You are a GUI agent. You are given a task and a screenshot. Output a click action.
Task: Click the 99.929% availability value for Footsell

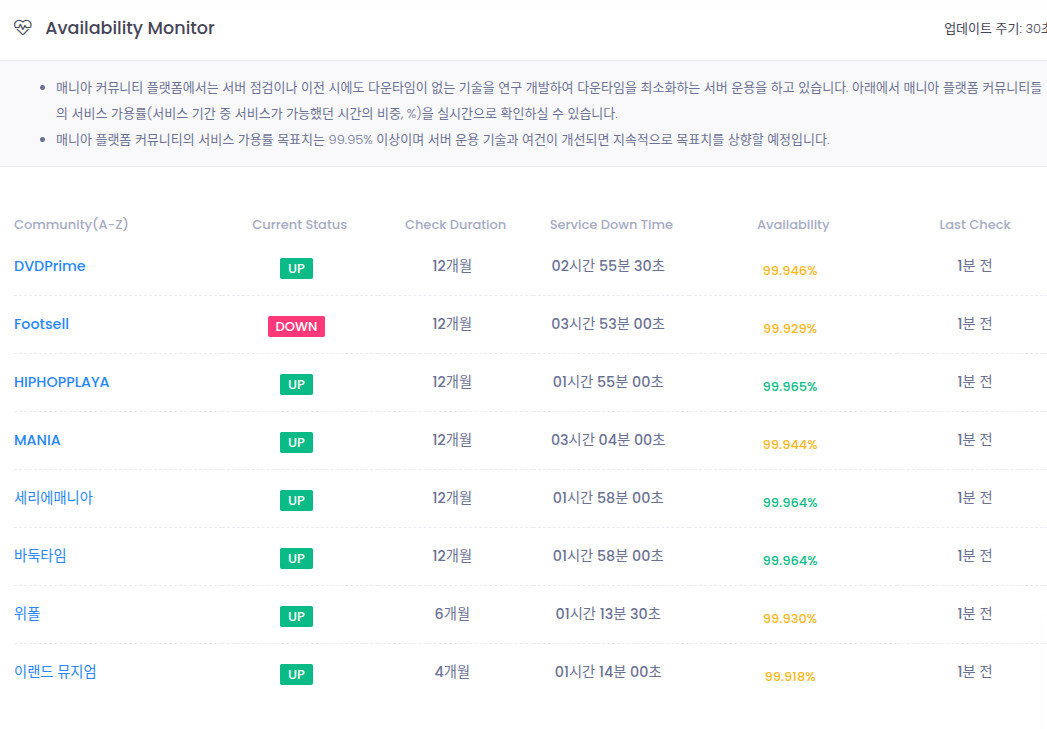[790, 329]
